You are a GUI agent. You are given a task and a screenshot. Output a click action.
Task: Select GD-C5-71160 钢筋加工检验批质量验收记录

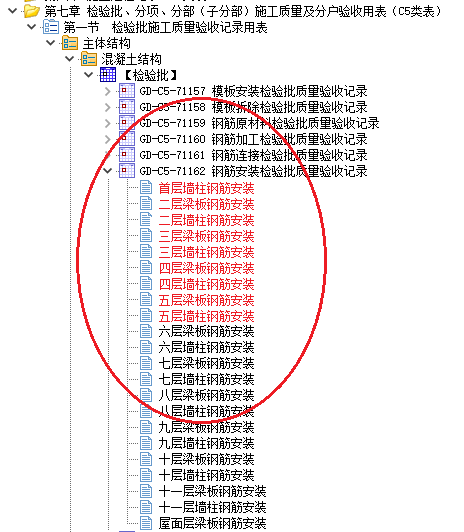253,139
